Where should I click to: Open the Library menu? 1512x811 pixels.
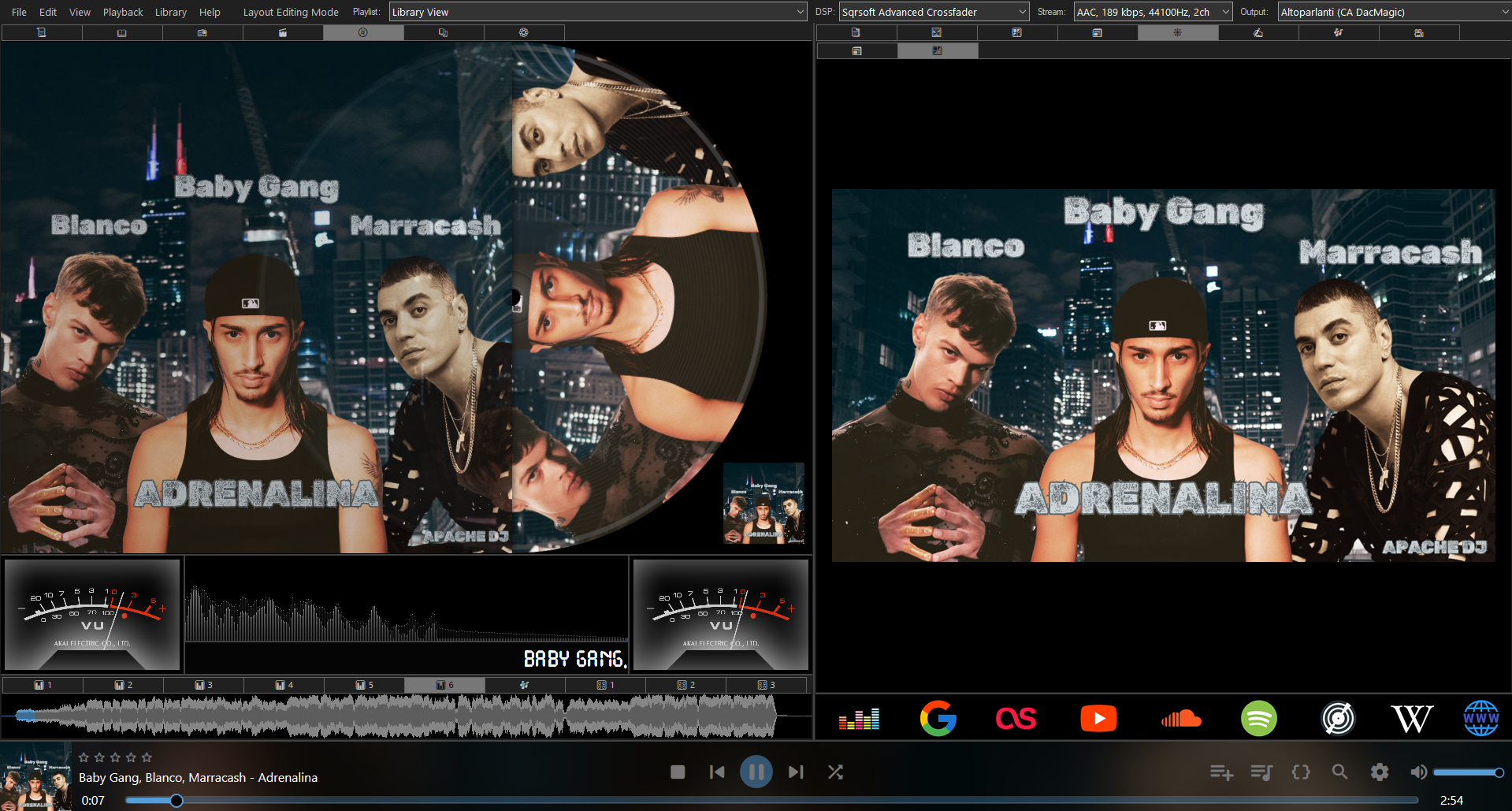pyautogui.click(x=170, y=12)
